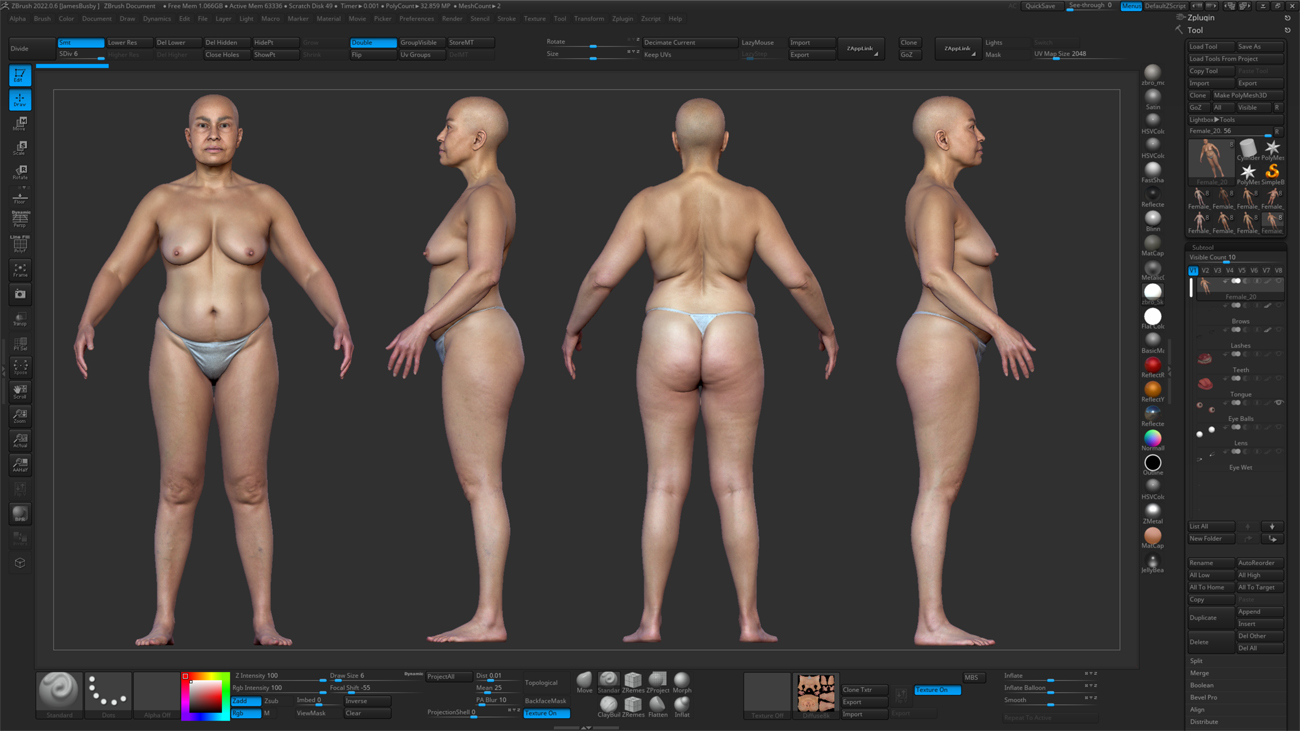Pick the Cylinder3D tool thumbnail
This screenshot has width=1300, height=731.
point(1248,149)
